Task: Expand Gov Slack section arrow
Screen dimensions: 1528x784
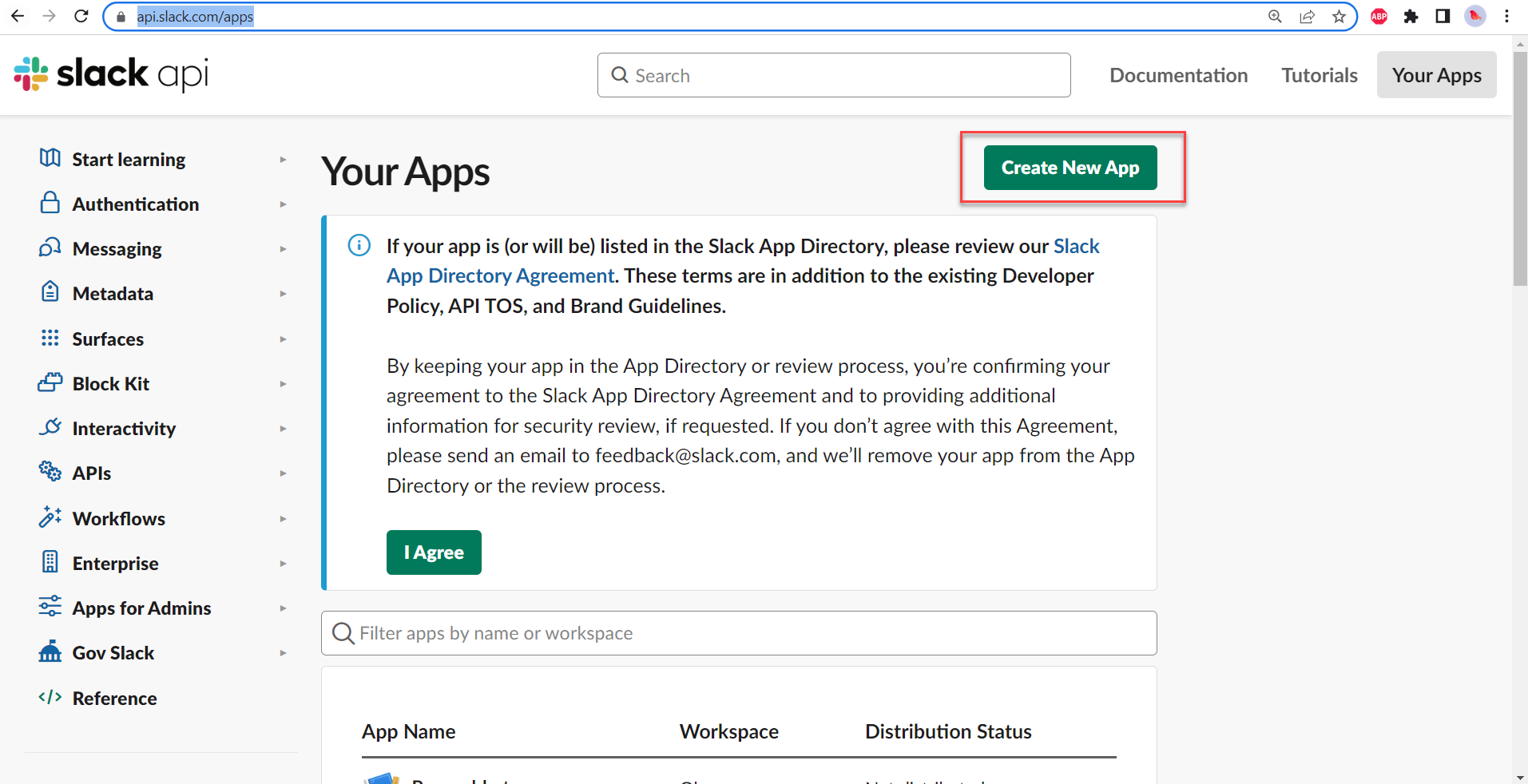Action: [x=283, y=653]
